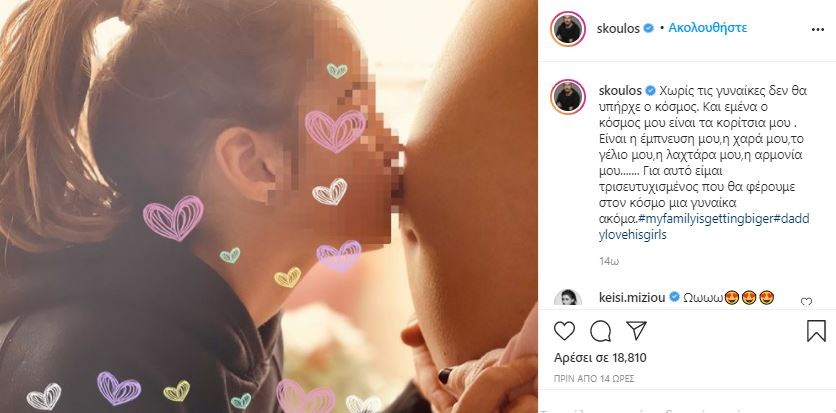Like the post with the heart icon
This screenshot has height=413, width=836.
[x=564, y=331]
